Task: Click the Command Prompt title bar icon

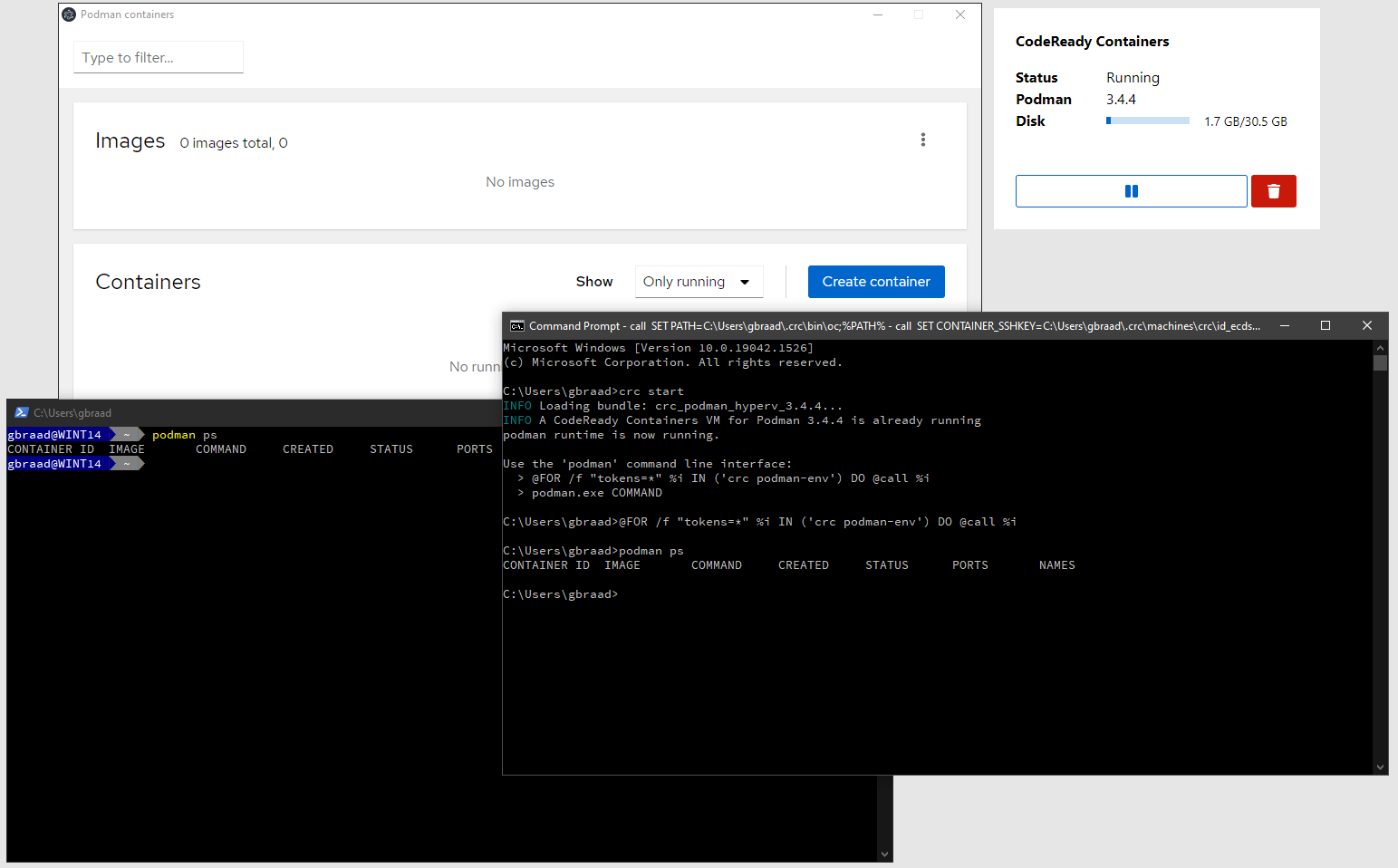Action: [517, 326]
